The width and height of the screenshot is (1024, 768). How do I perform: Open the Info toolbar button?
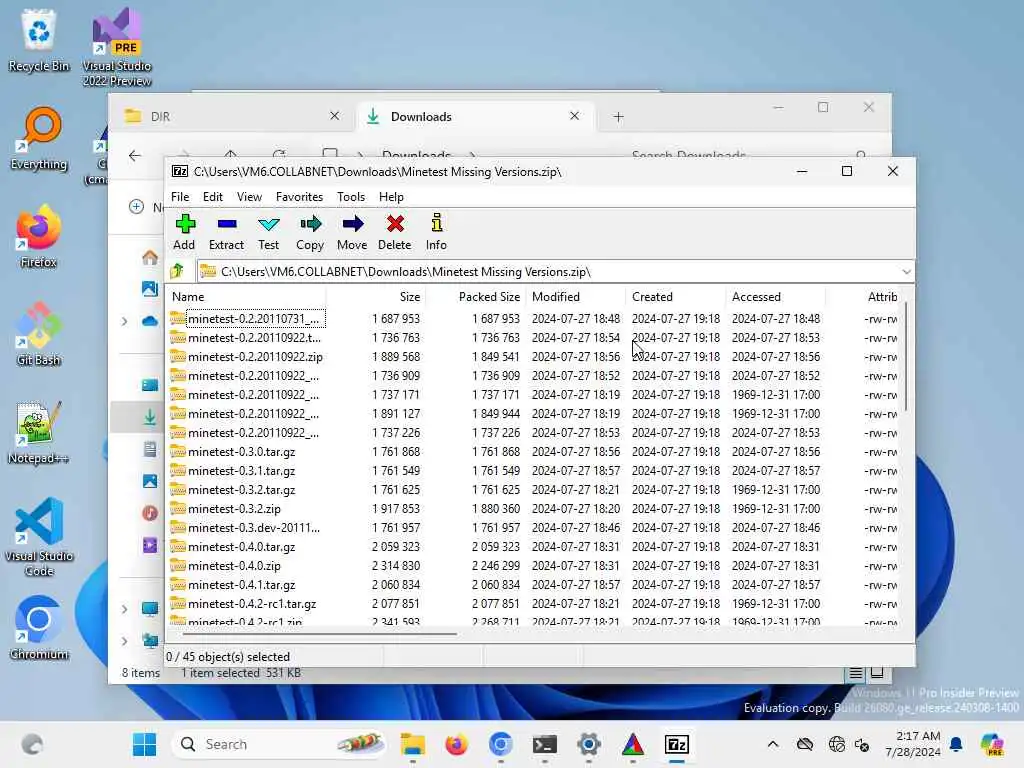[x=436, y=232]
